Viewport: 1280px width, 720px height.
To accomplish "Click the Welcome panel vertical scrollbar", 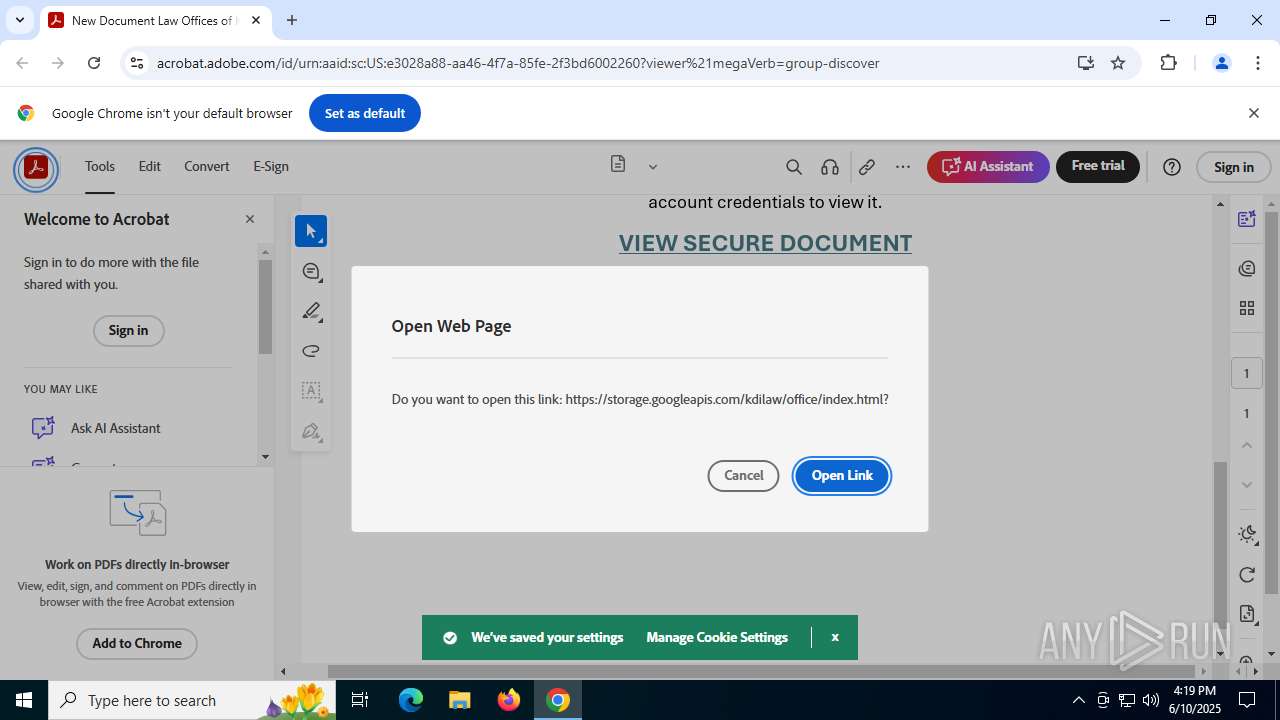I will 265,307.
